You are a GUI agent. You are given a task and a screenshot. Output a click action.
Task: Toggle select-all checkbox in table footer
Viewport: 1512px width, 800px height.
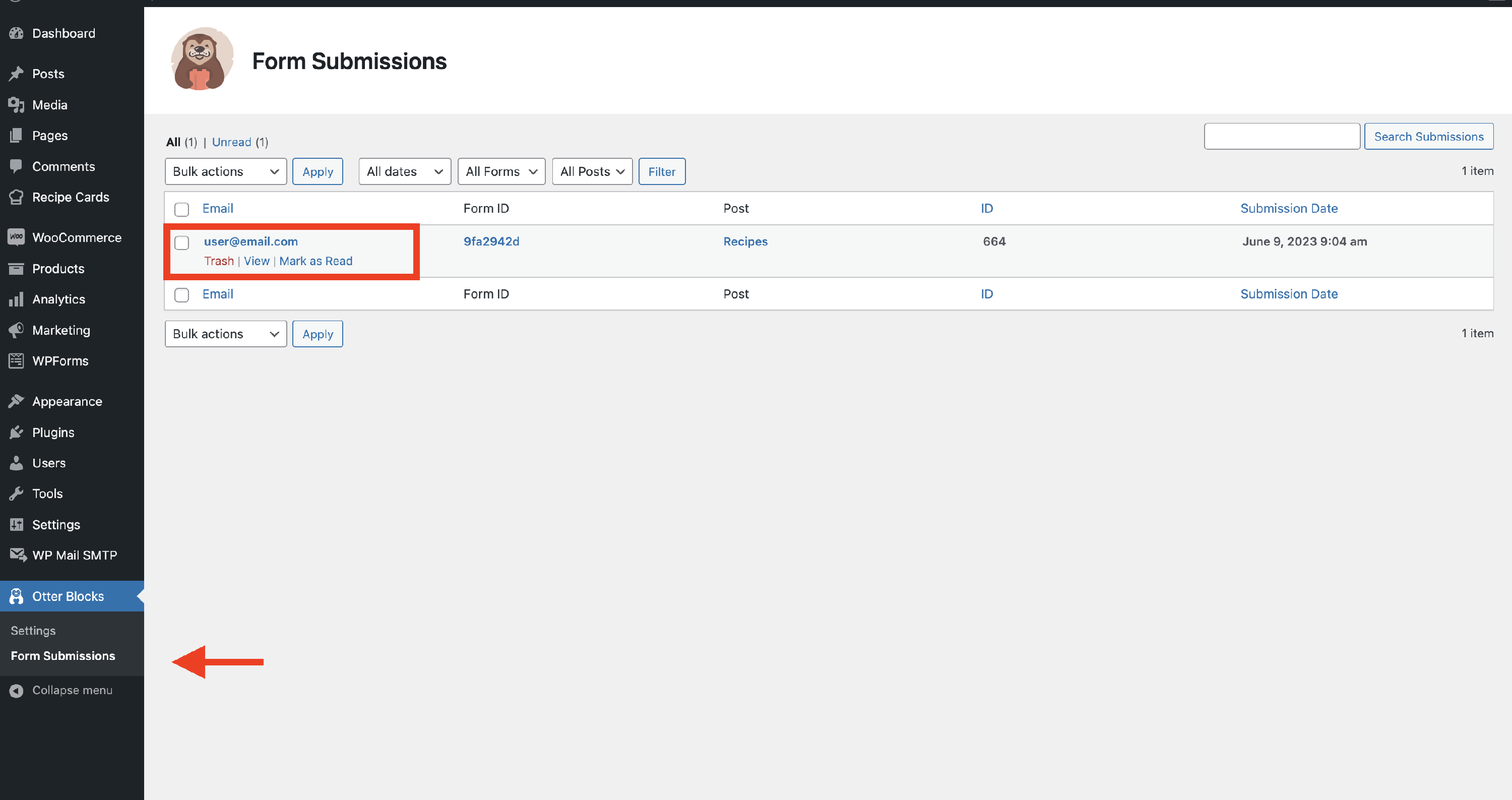[x=182, y=295]
